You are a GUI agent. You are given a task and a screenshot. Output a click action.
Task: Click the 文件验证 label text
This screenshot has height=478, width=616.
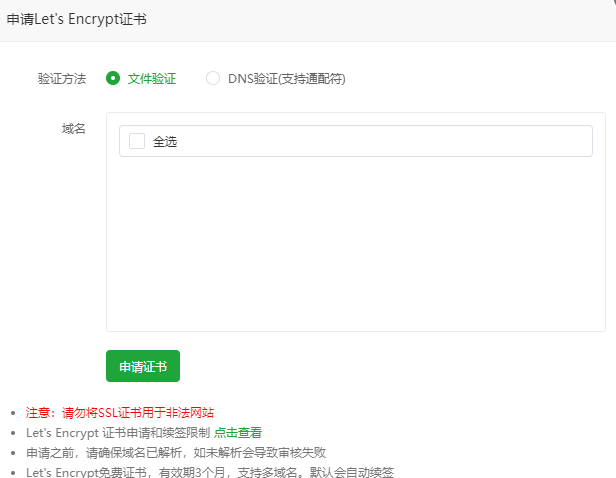[152, 79]
